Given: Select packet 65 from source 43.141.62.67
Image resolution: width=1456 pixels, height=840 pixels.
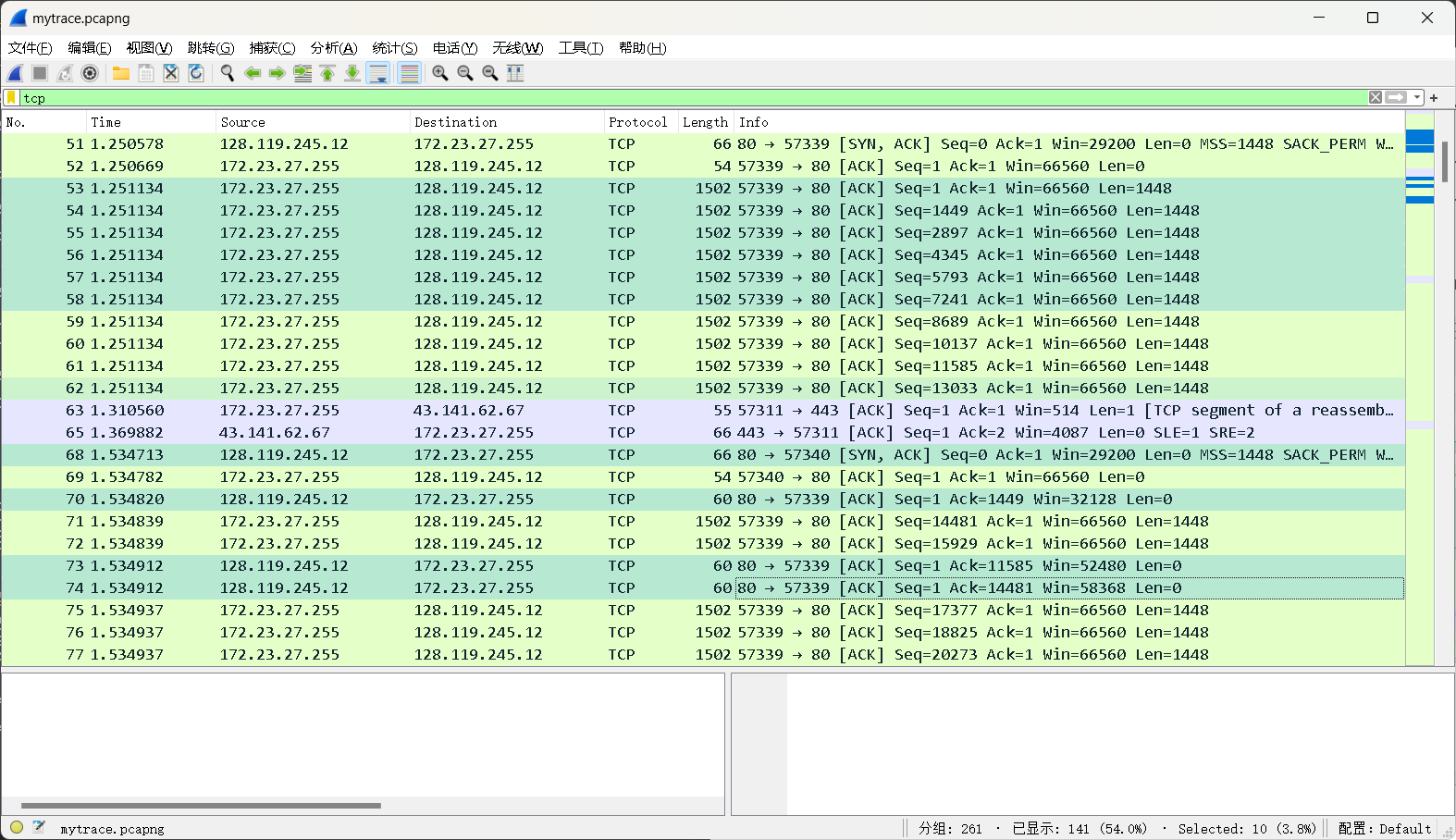Looking at the screenshot, I should click(703, 433).
